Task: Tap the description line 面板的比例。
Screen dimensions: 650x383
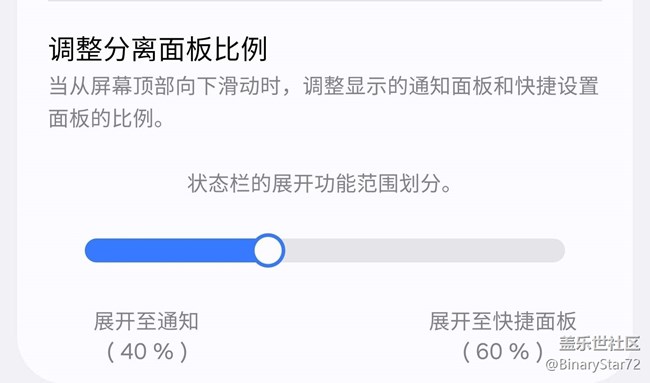Action: 107,119
